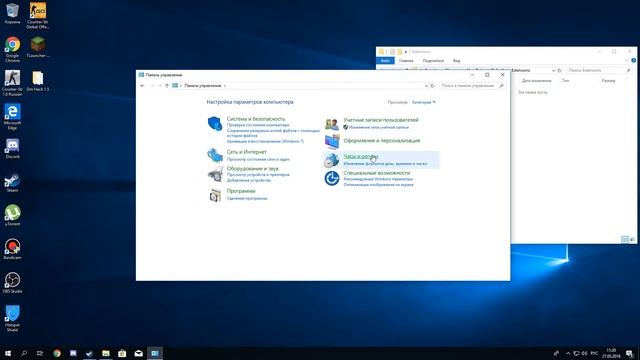The height and width of the screenshot is (360, 640).
Task: Open the Файл tab in Explorer
Action: 385,60
